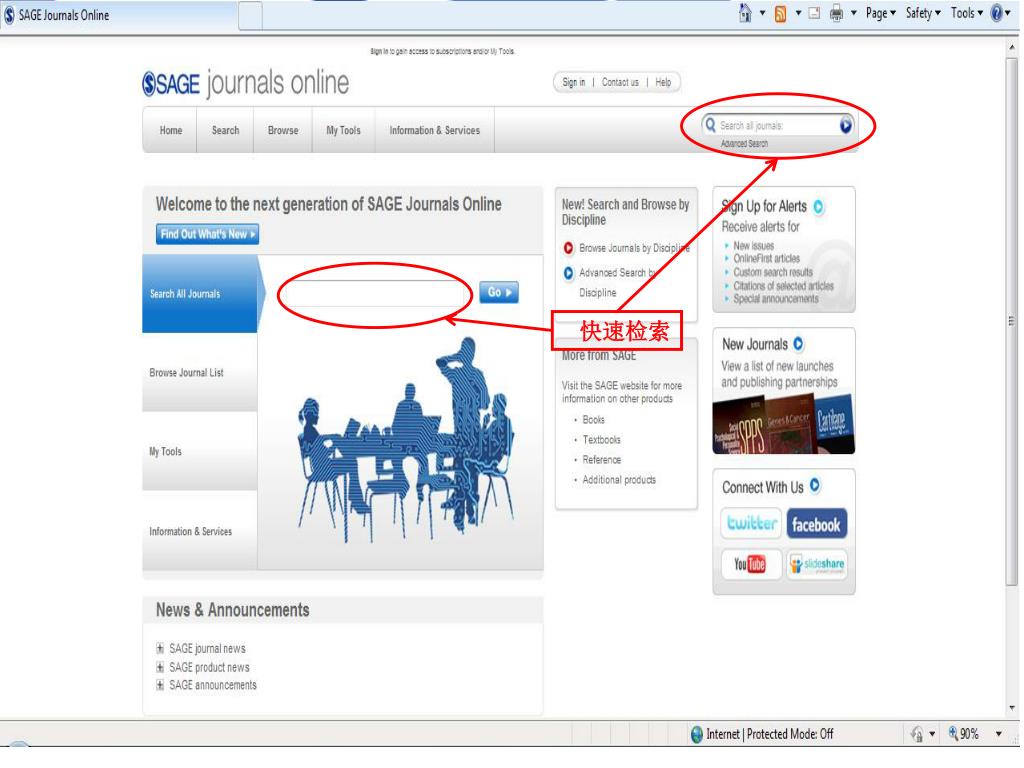
Task: Select the My Tools side tab
Action: click(200, 453)
